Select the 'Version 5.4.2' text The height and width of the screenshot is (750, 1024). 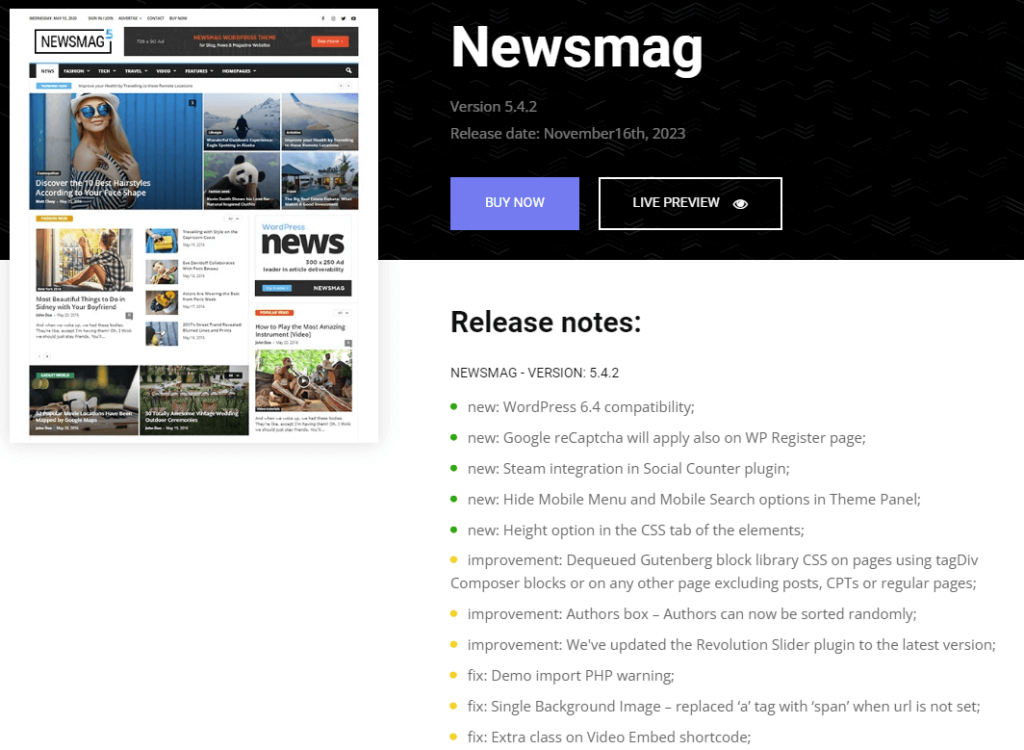pos(493,106)
